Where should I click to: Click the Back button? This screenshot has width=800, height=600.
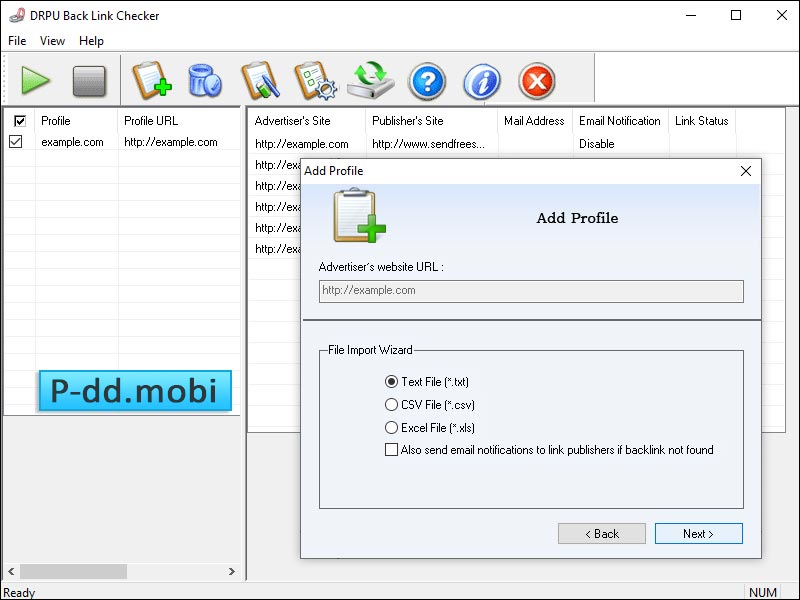[601, 534]
